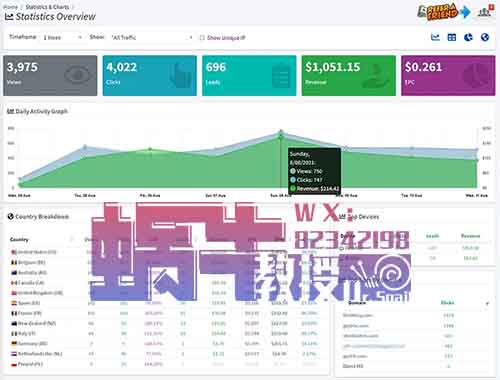This screenshot has height=380, width=500.
Task: Sort domains by Clicks column header
Action: (447, 303)
